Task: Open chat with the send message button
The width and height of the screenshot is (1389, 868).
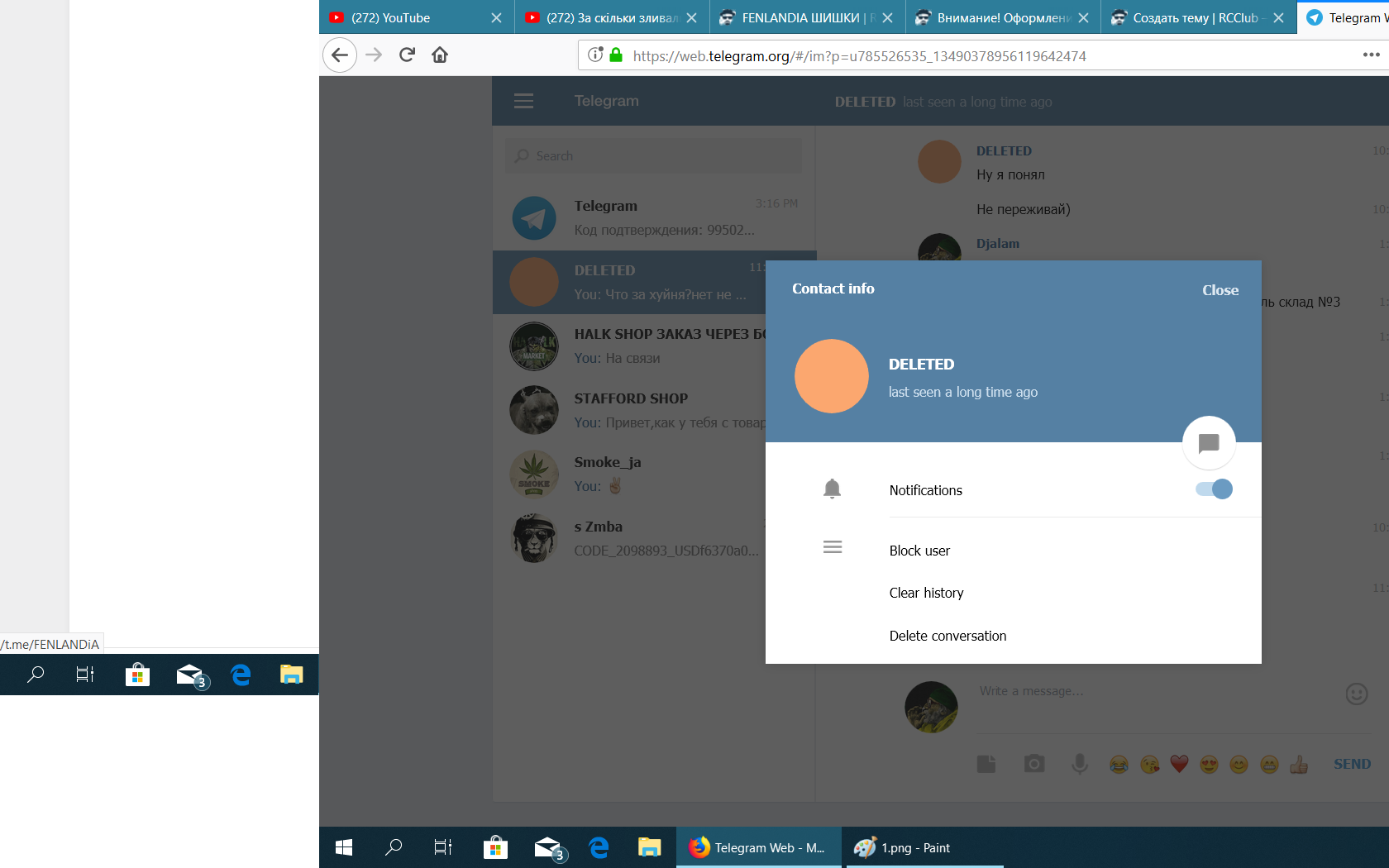Action: [1209, 443]
